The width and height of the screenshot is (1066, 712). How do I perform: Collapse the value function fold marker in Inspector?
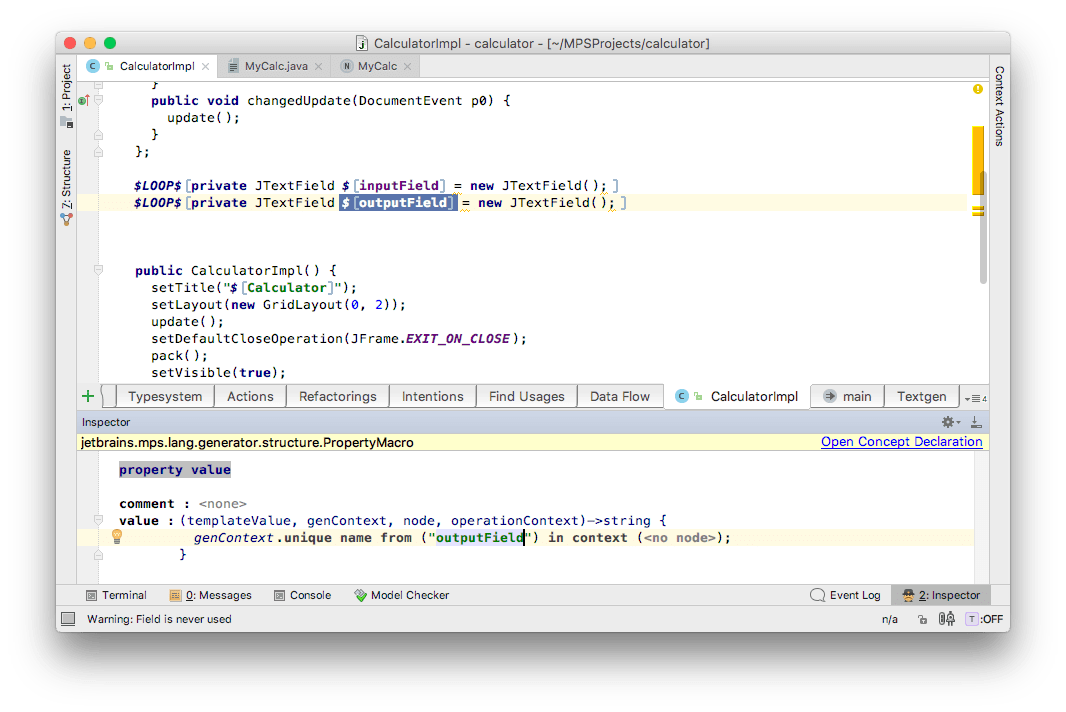(98, 521)
